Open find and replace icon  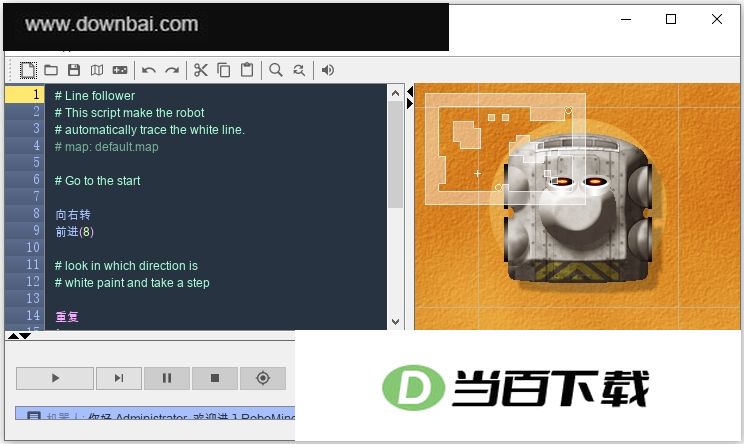tap(299, 70)
